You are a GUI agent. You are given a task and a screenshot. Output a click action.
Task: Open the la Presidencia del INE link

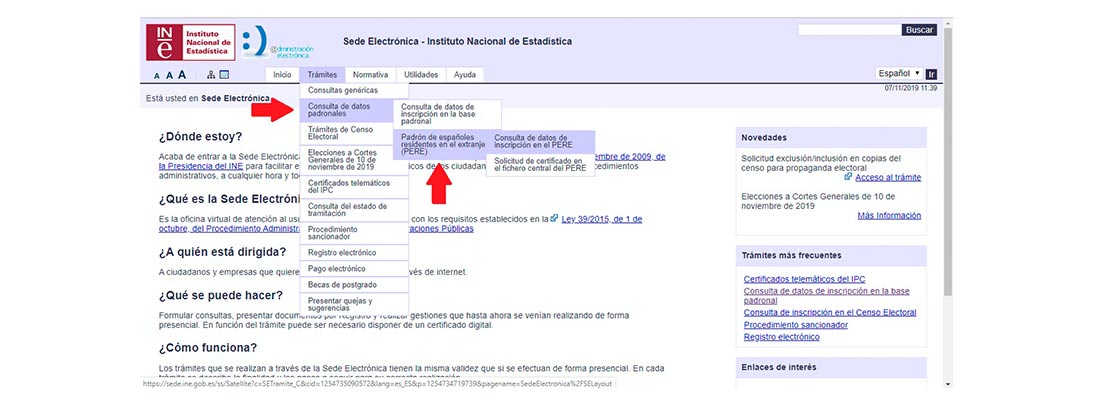(201, 166)
